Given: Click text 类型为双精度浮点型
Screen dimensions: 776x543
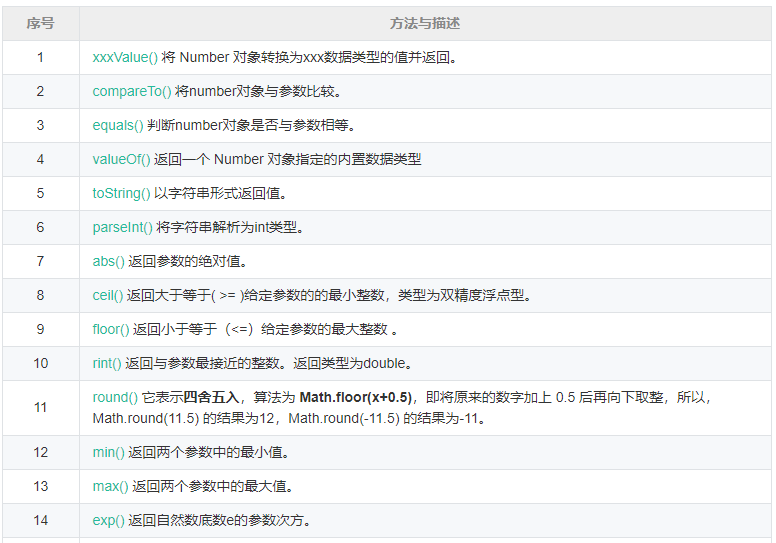Looking at the screenshot, I should [x=465, y=296].
